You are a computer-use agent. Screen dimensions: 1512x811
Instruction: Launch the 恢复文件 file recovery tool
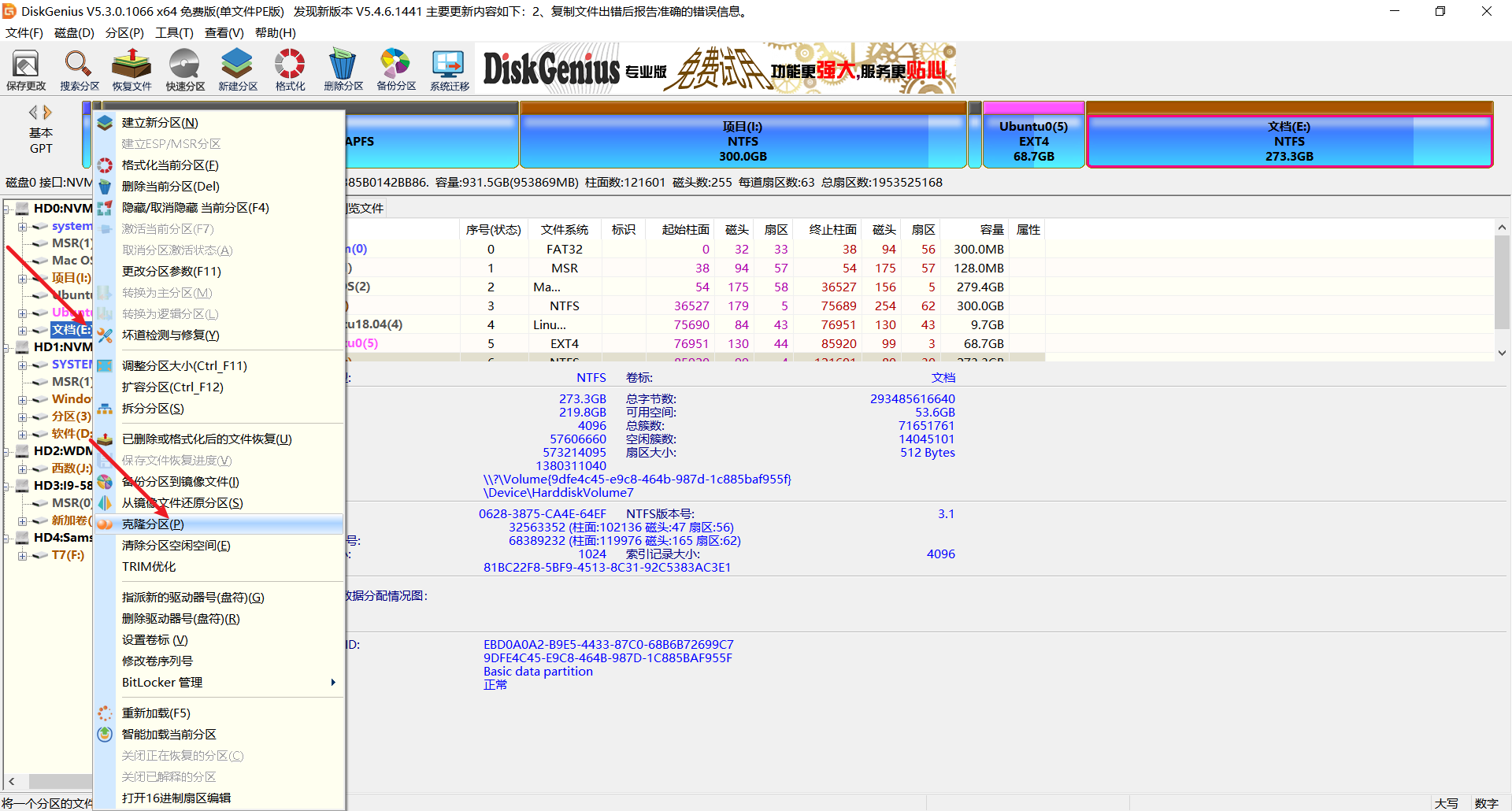[x=132, y=70]
